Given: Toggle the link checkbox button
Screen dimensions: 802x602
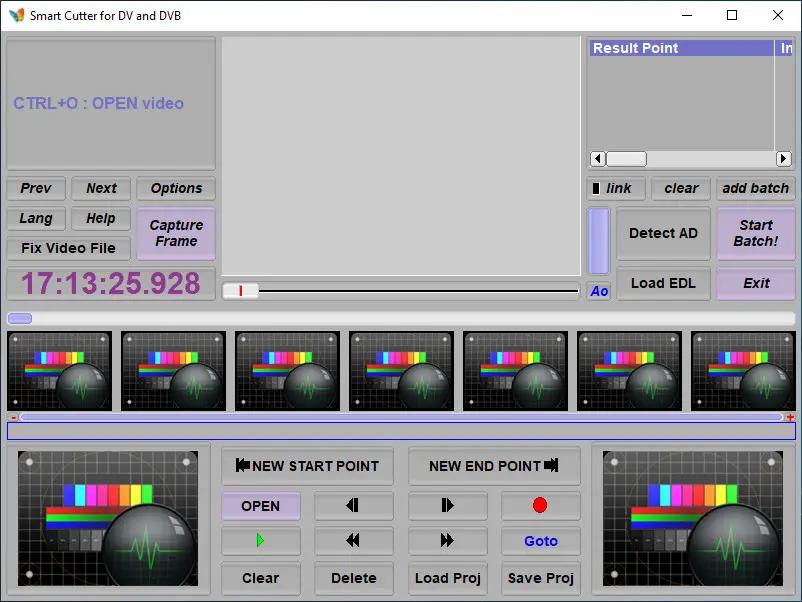Looking at the screenshot, I should [x=616, y=189].
